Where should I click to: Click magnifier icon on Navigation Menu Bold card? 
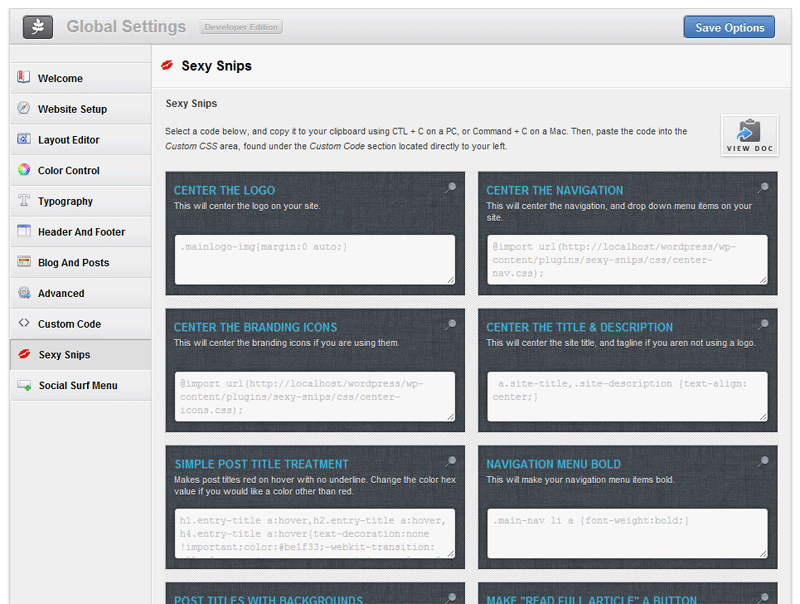click(763, 462)
